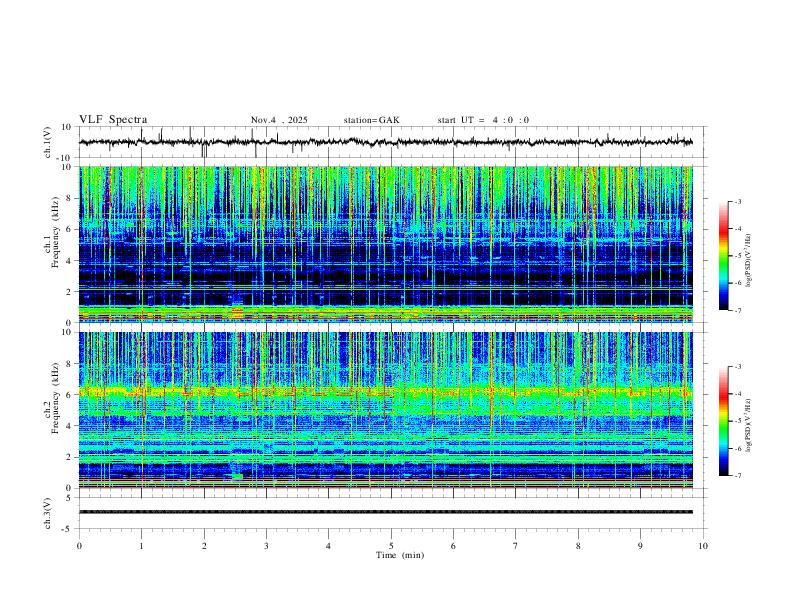The height and width of the screenshot is (612, 792).
Task: Click the ch.3 black signal band
Action: click(385, 512)
